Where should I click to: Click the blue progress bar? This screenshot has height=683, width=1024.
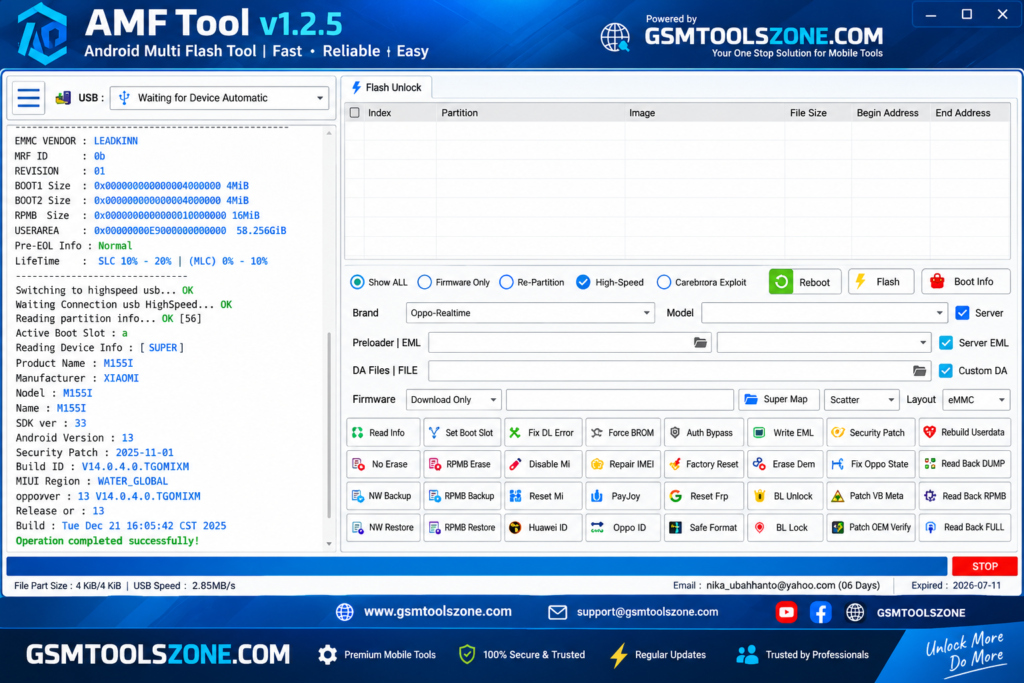pyautogui.click(x=477, y=566)
